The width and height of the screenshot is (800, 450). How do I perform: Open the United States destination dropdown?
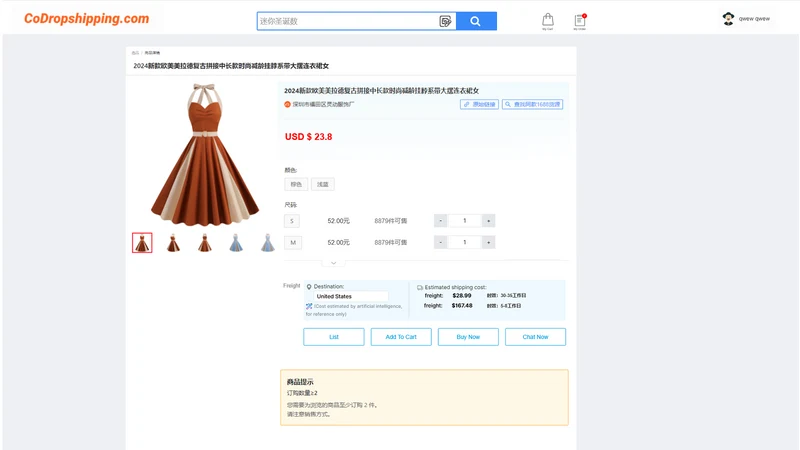click(x=351, y=296)
